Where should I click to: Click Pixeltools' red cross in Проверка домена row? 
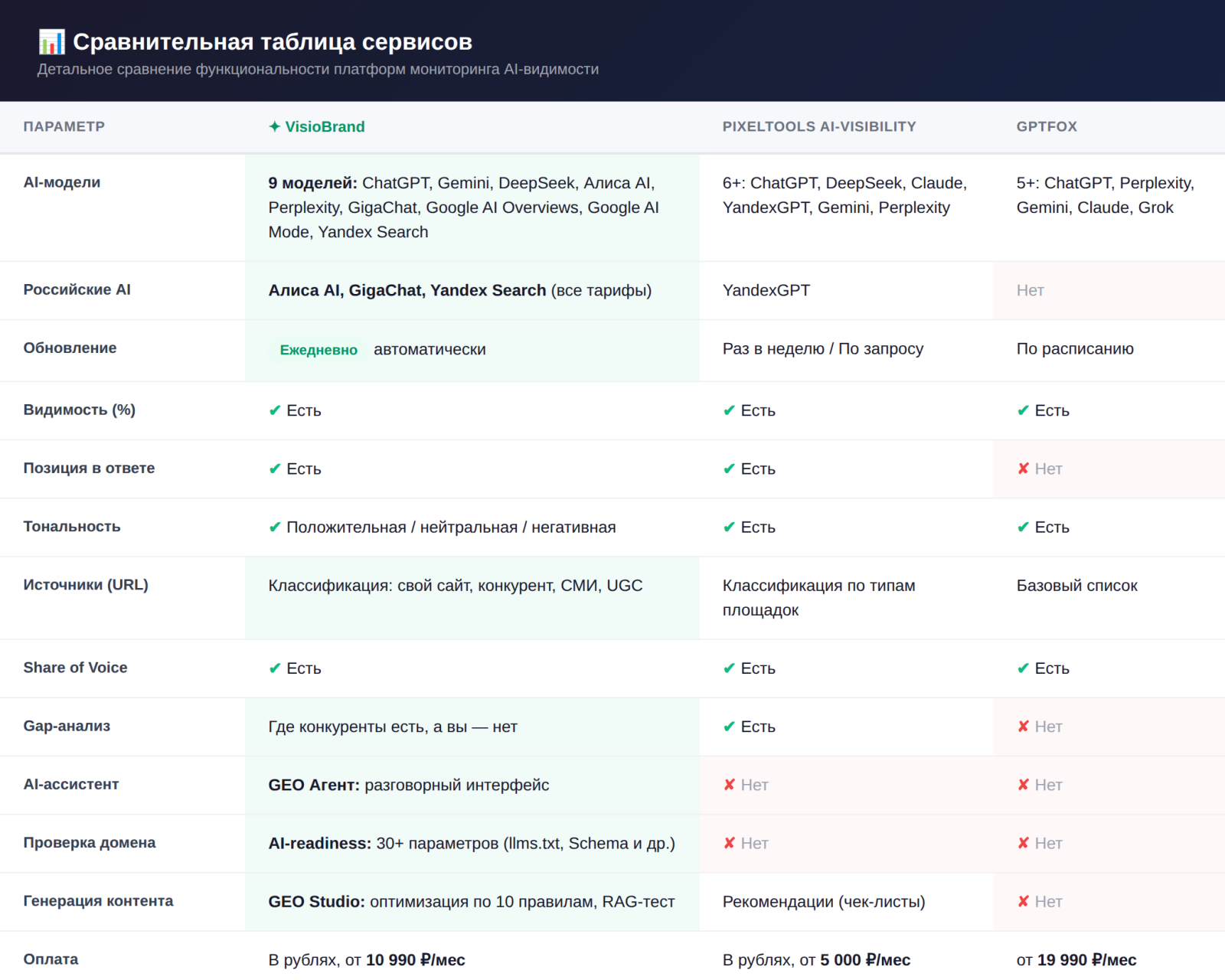coord(729,843)
